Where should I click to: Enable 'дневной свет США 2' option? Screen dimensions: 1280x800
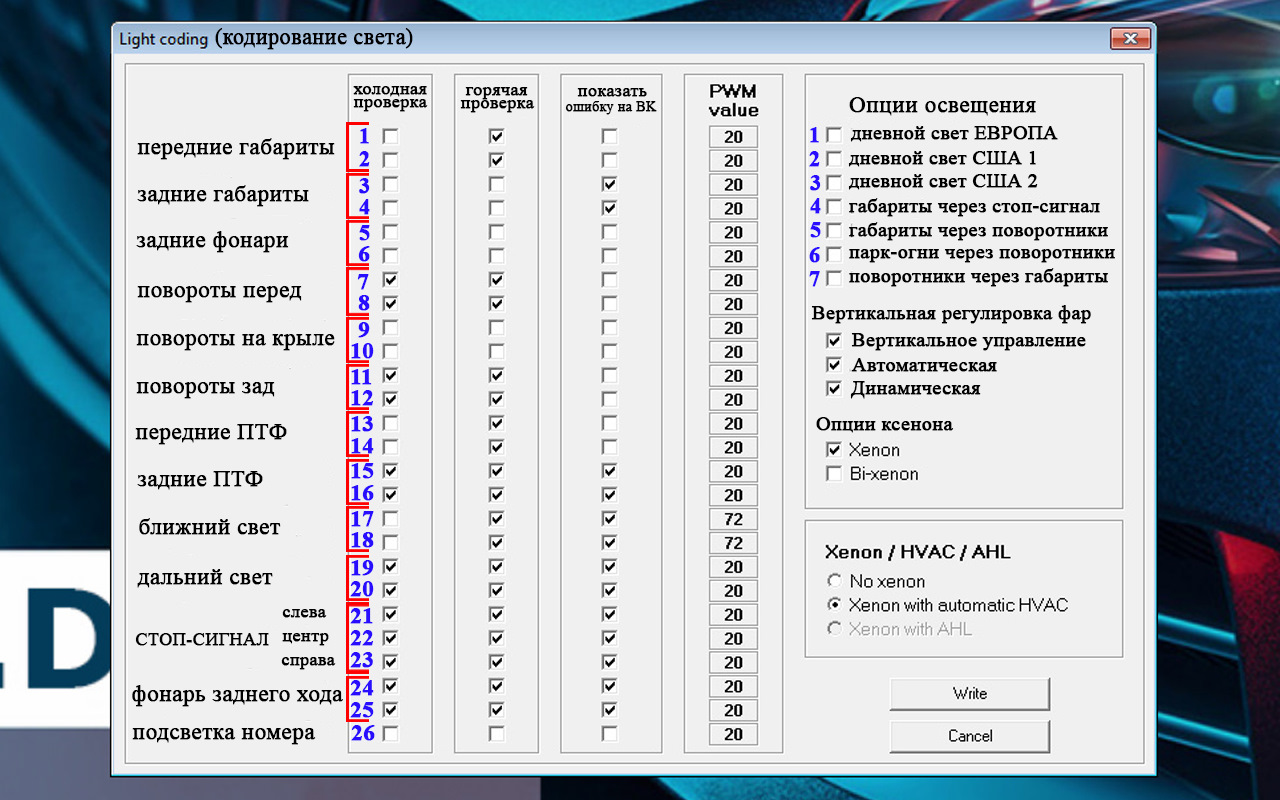click(833, 183)
